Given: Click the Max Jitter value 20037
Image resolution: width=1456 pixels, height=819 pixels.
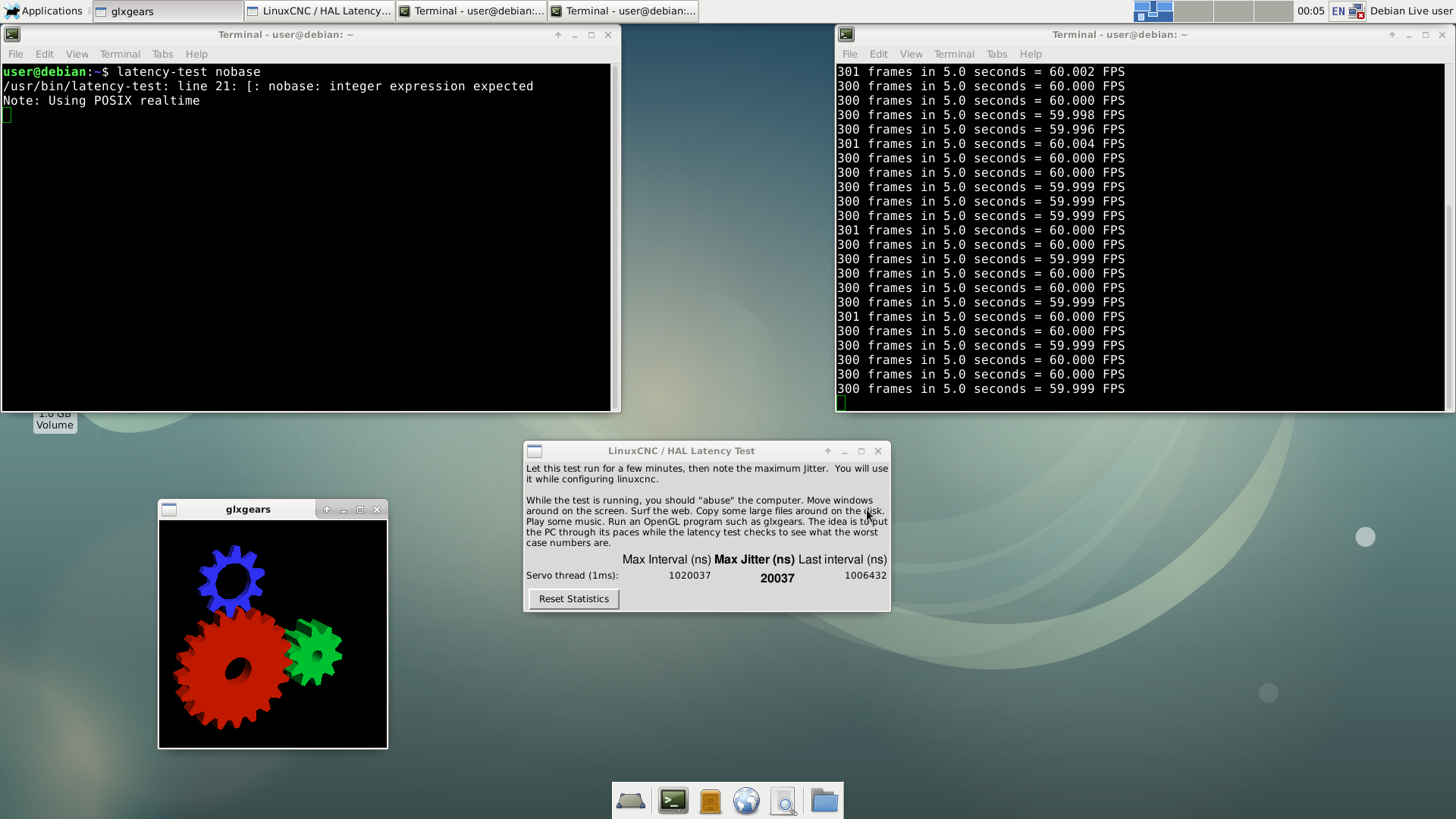Looking at the screenshot, I should click(777, 579).
